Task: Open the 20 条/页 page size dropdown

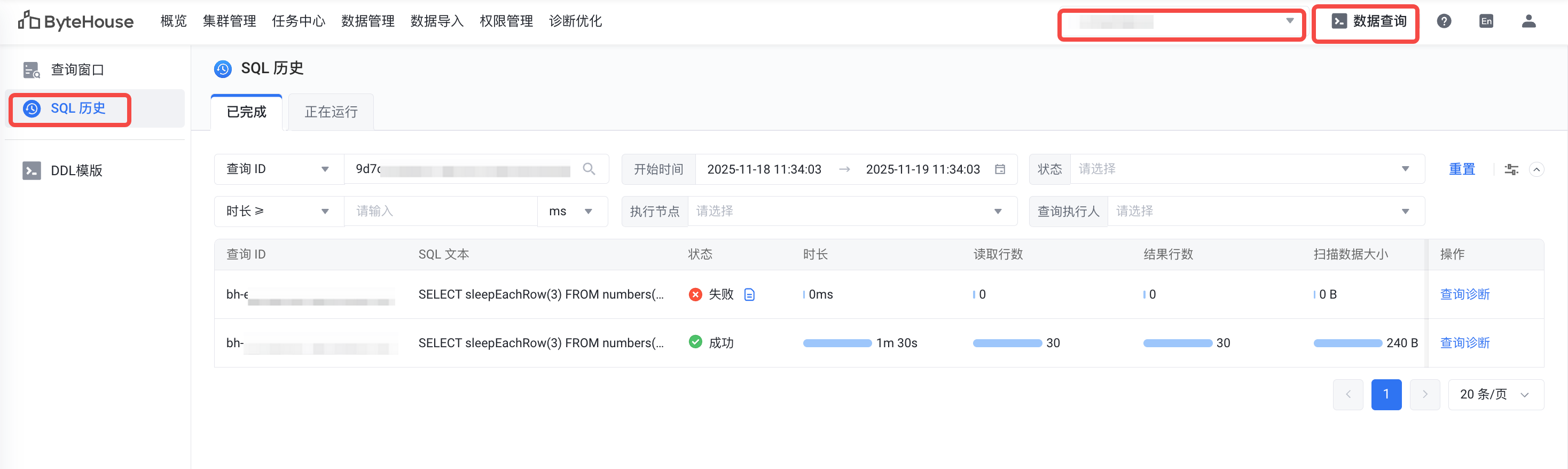Action: [x=1495, y=395]
